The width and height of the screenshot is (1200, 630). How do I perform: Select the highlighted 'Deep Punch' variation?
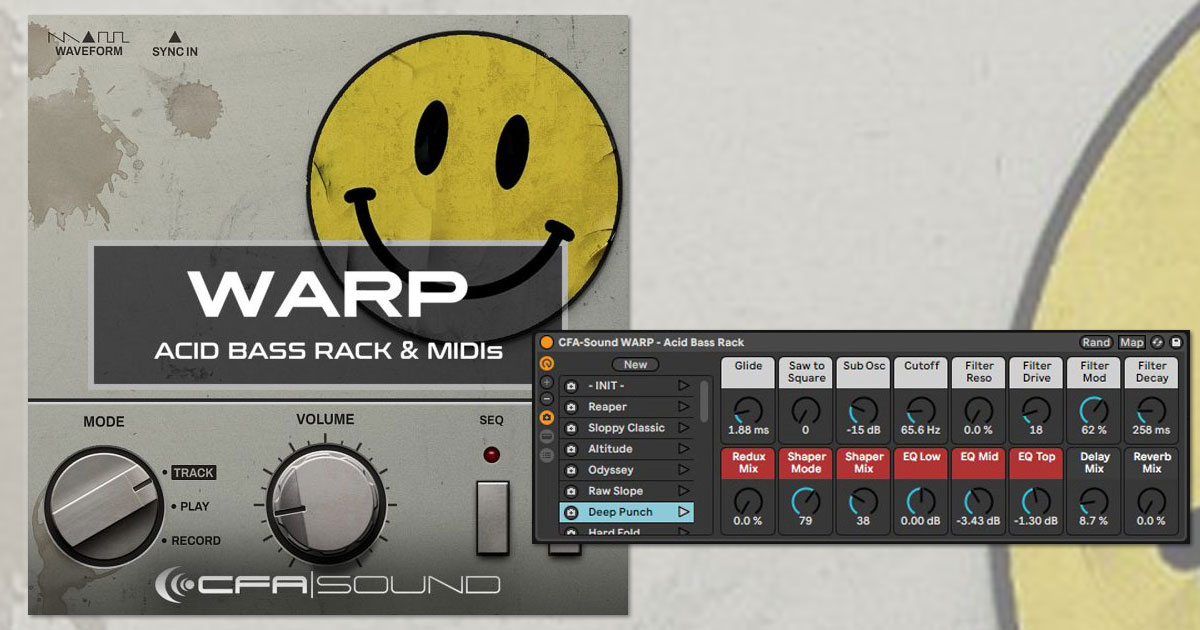[x=627, y=512]
